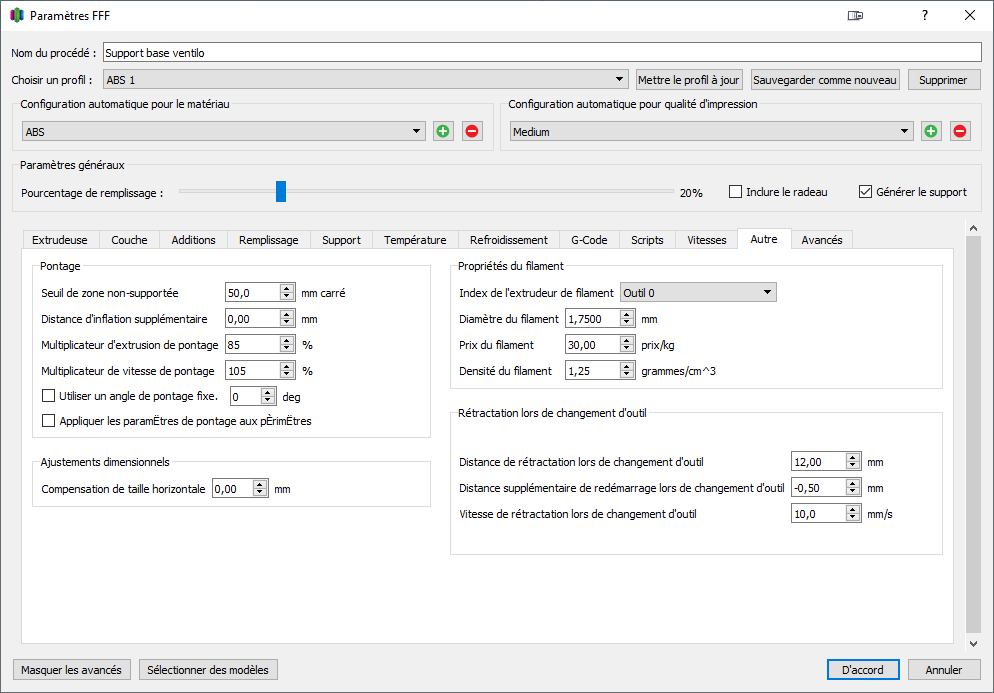Viewport: 994px width, 693px height.
Task: Click the Vitesse de rétractation changement d'outil field
Action: 819,514
